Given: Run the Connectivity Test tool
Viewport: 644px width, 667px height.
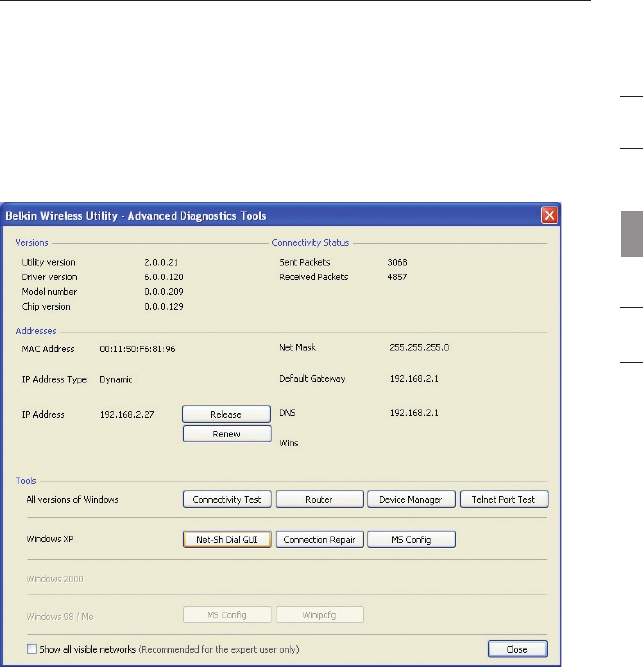Looking at the screenshot, I should click(x=226, y=499).
